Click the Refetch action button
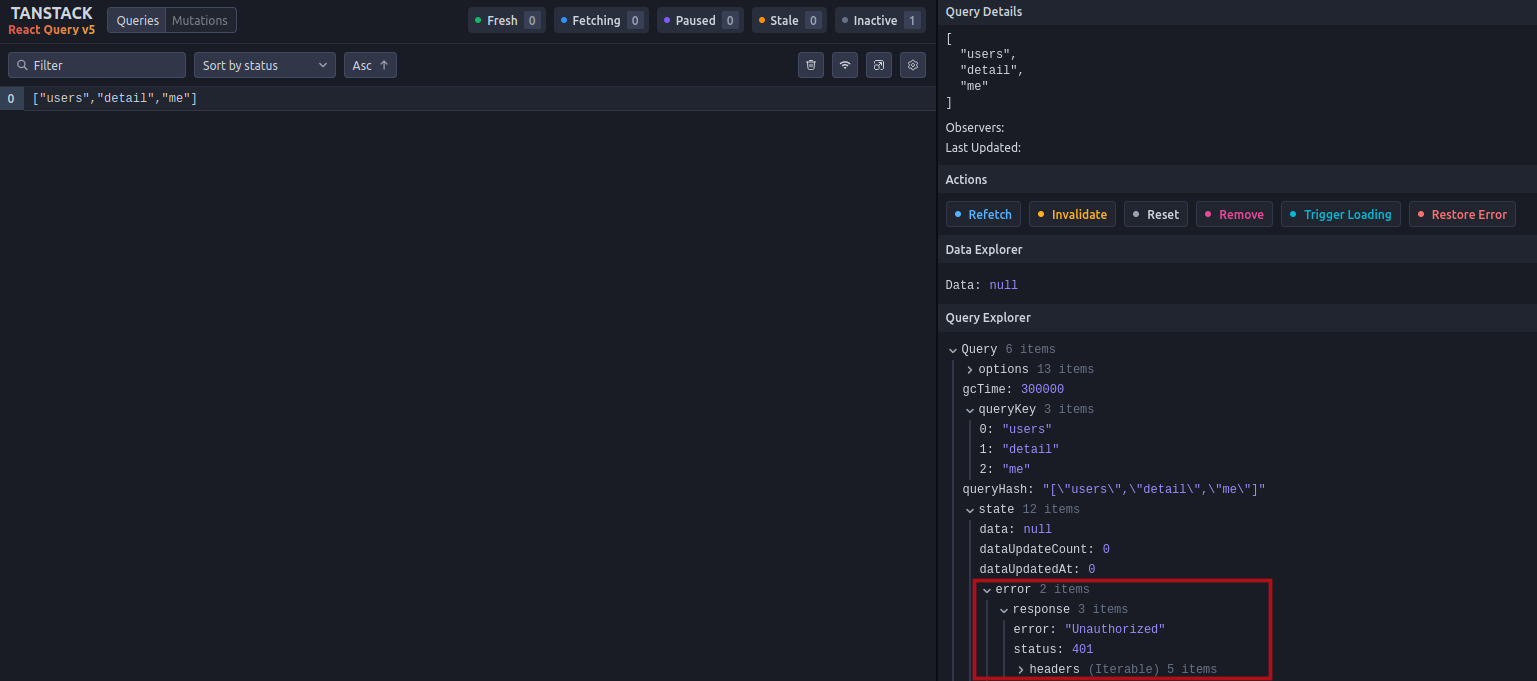This screenshot has width=1537, height=681. 983,214
